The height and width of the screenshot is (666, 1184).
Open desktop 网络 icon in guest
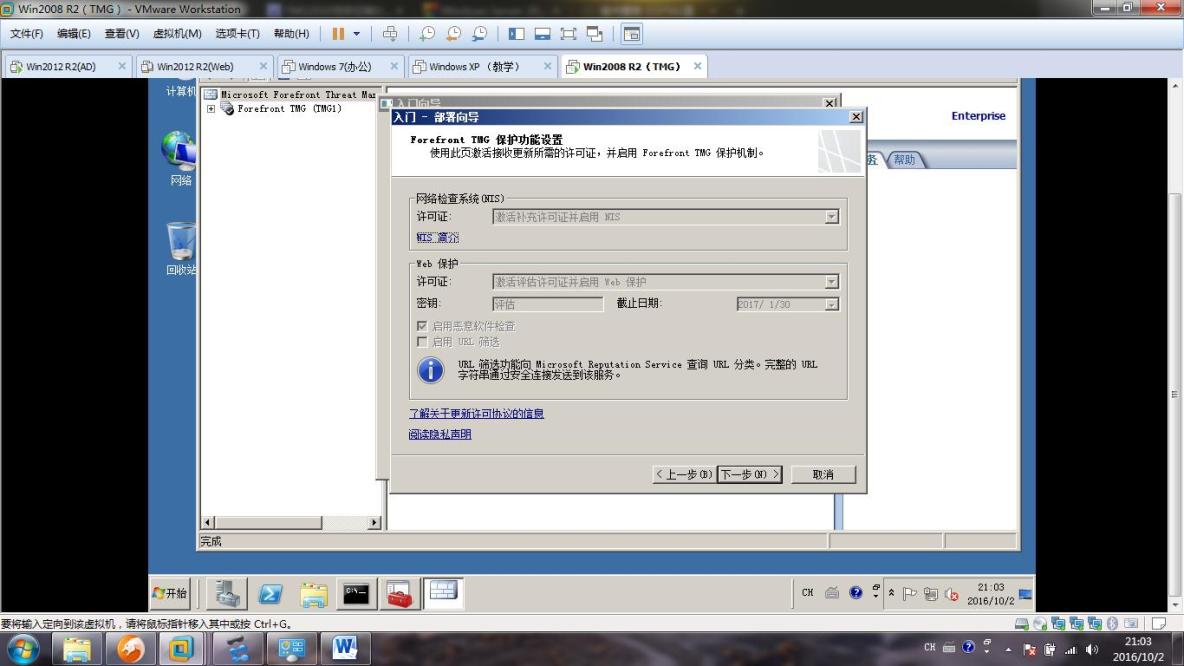tap(180, 159)
